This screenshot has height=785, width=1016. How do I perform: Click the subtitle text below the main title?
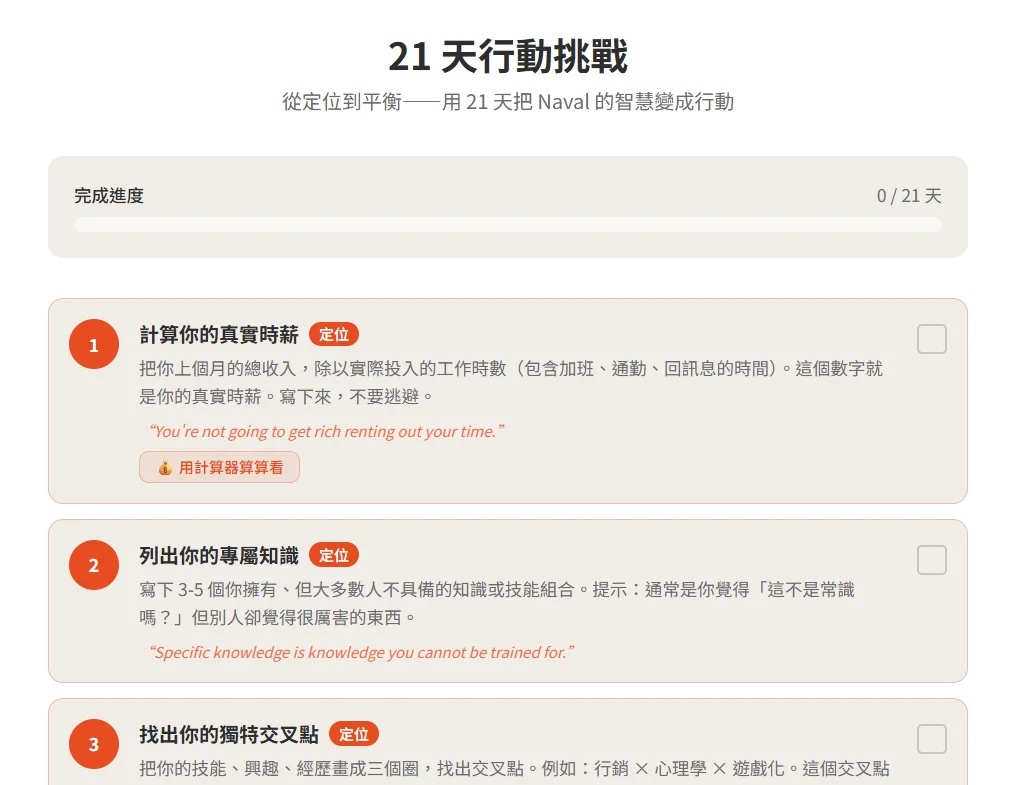[x=508, y=102]
